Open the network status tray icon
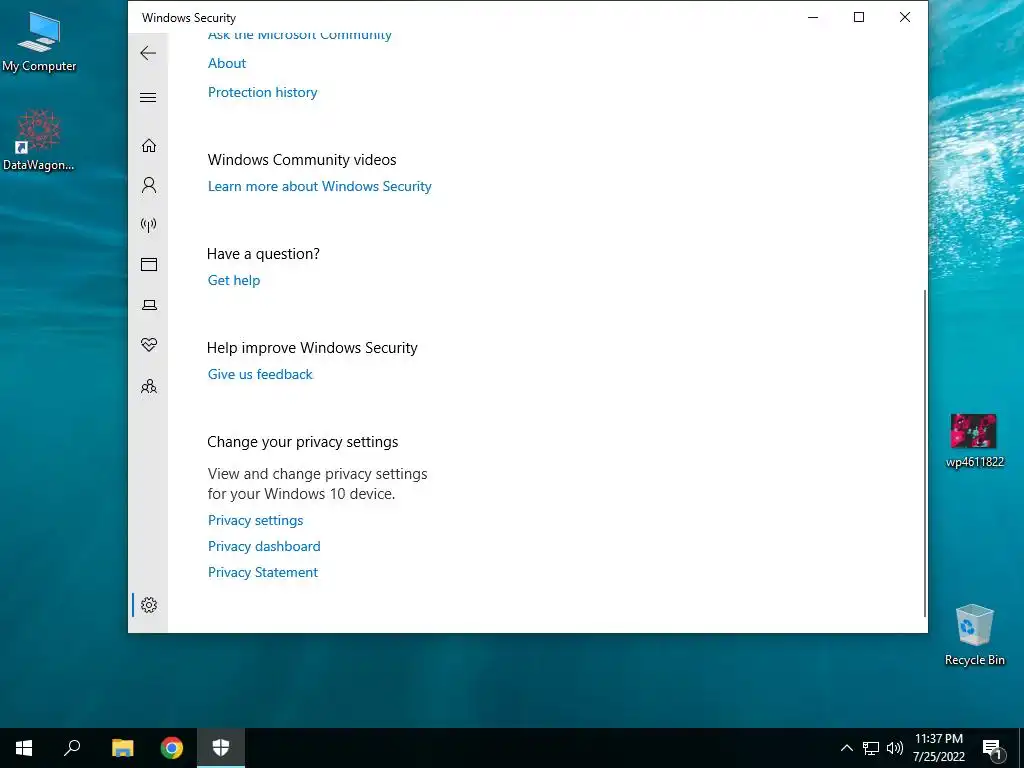 (871, 748)
